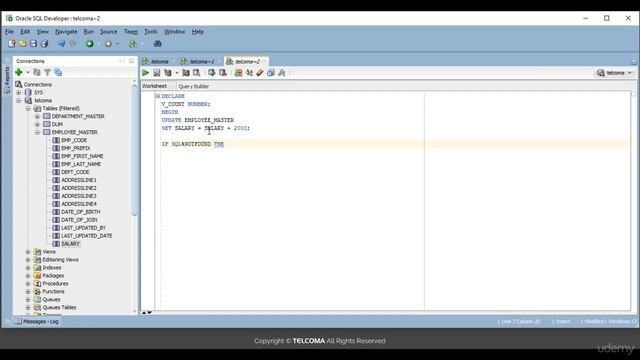
Task: Expand the DEPARTMENT_MASTER table node
Action: coord(37,116)
